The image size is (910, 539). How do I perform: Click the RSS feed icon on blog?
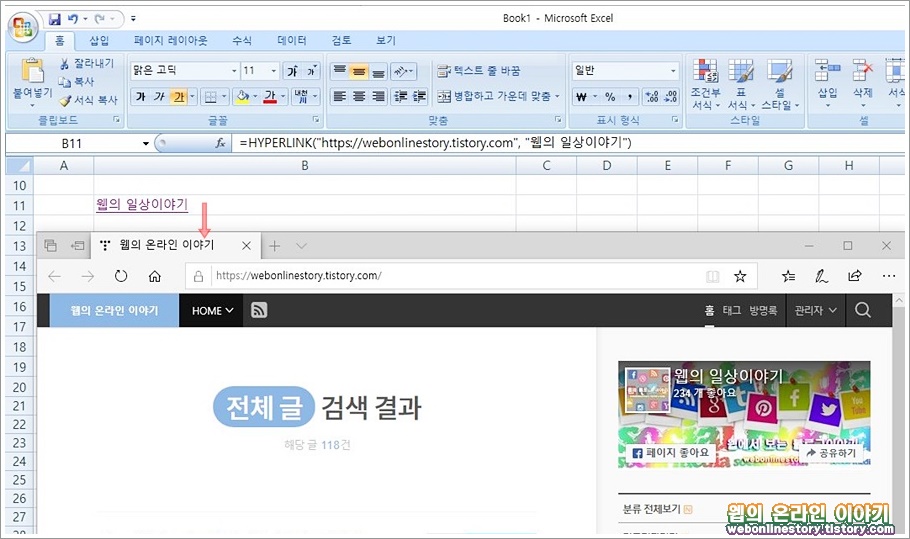tap(259, 310)
